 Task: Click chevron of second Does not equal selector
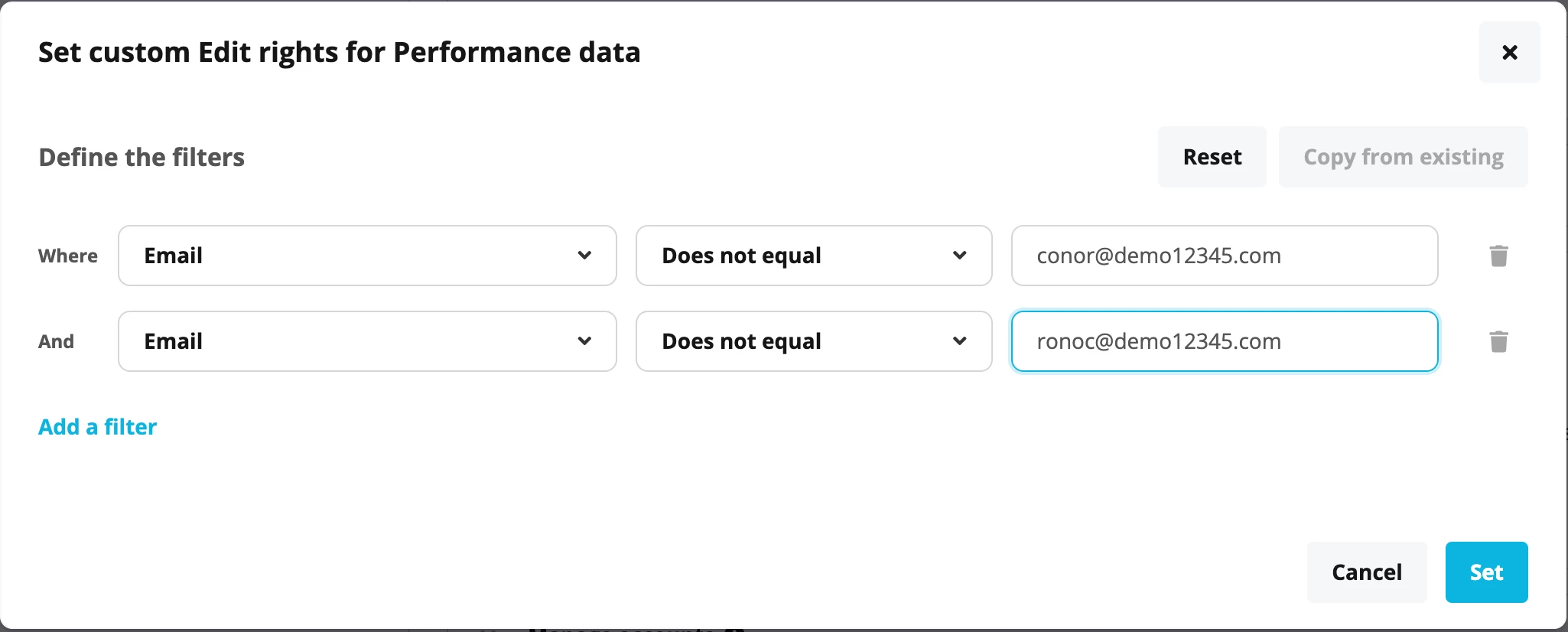tap(960, 341)
